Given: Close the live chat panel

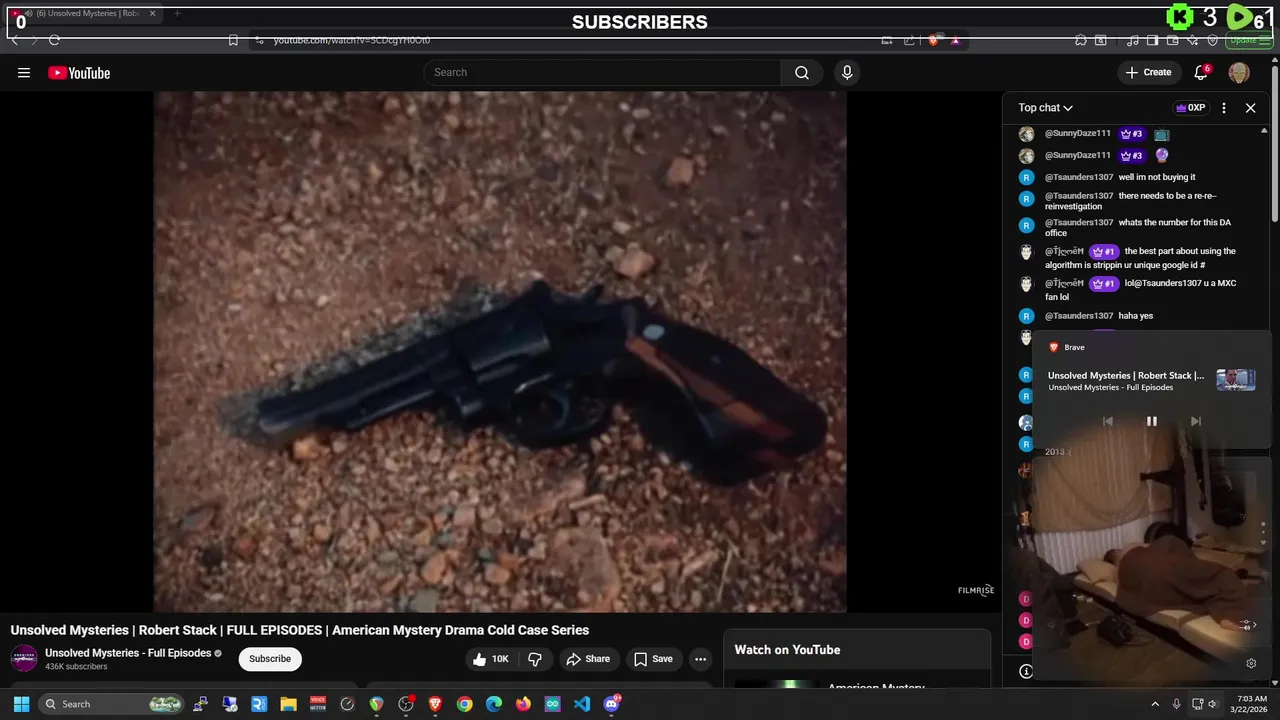Looking at the screenshot, I should [x=1250, y=108].
